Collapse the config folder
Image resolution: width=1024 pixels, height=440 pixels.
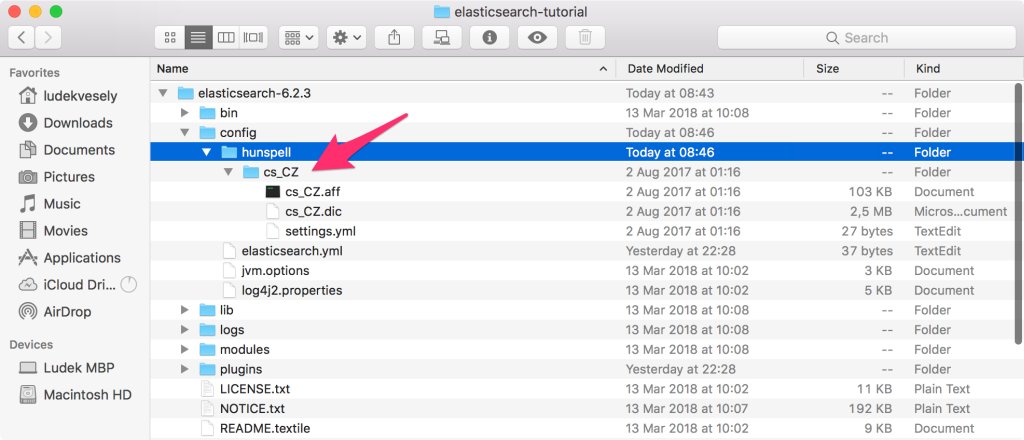coord(185,133)
